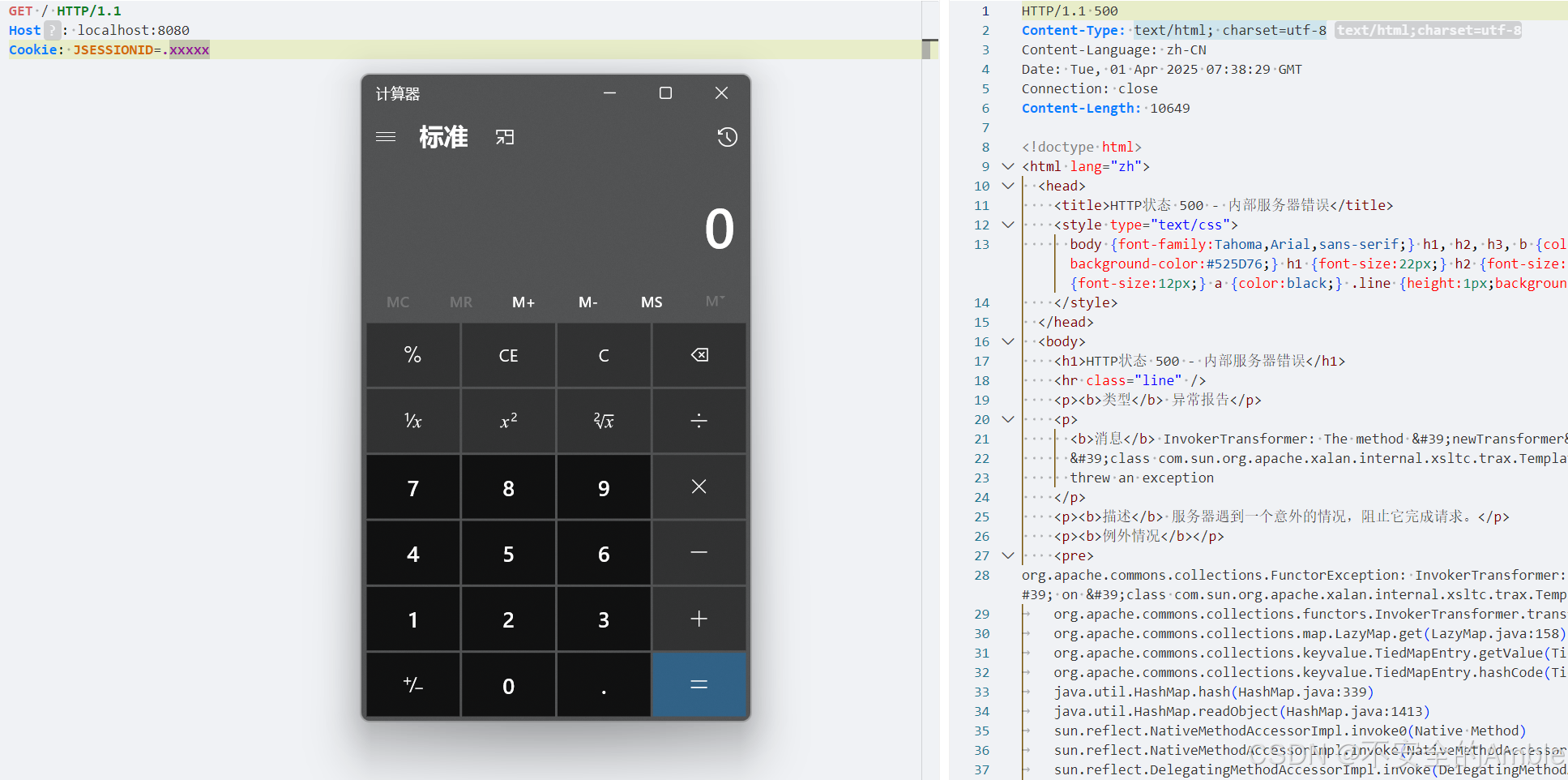Open the calculator history panel
Viewport: 1568px width, 780px height.
(727, 137)
